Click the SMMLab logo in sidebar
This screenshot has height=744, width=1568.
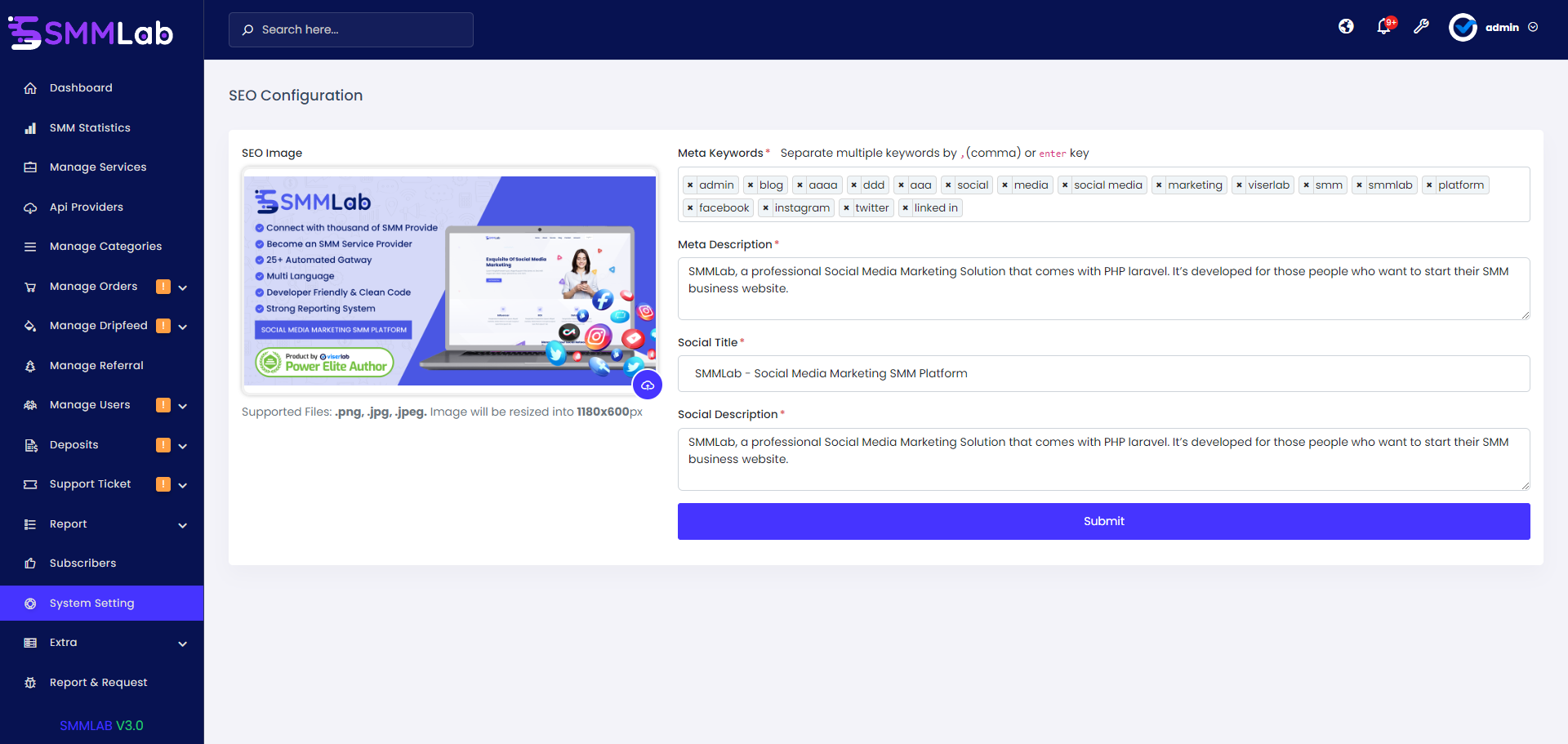pyautogui.click(x=91, y=33)
